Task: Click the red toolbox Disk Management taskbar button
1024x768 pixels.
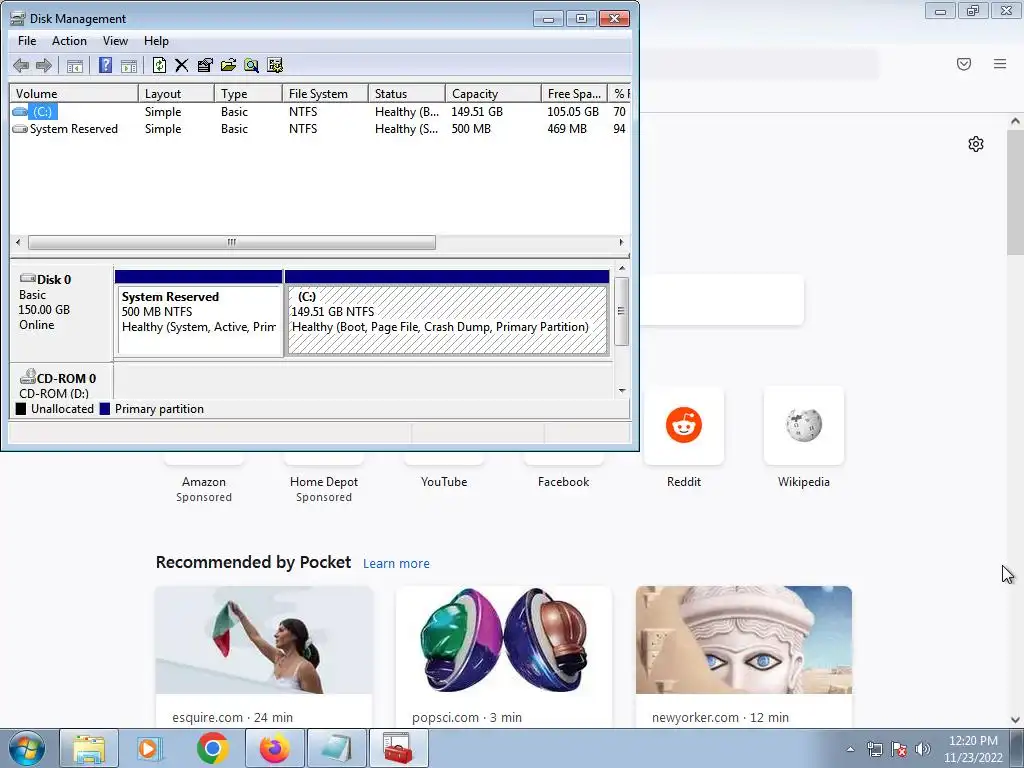Action: (398, 748)
